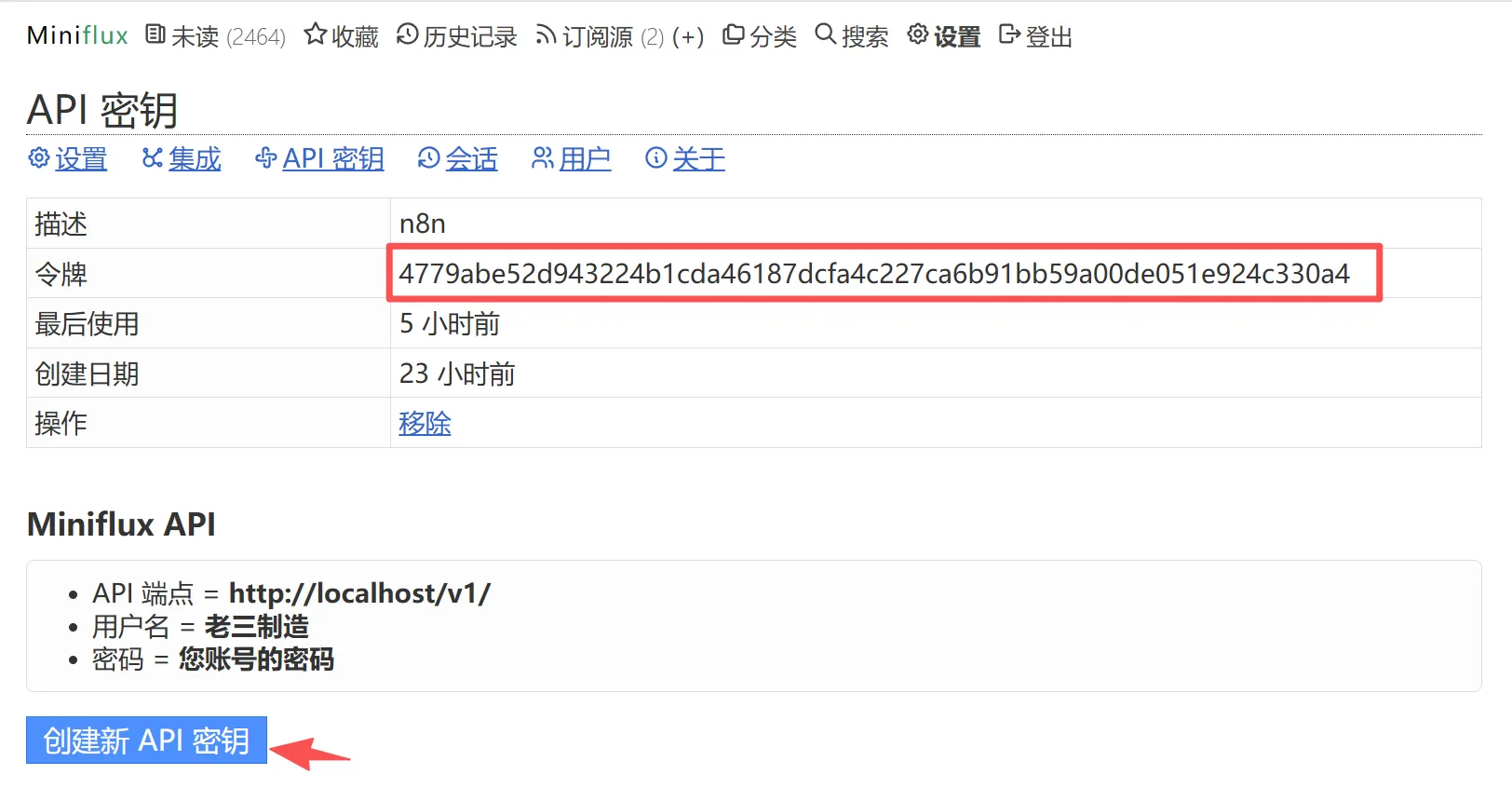Click the logout icon next to 登出
The width and height of the screenshot is (1512, 802).
click(1009, 35)
